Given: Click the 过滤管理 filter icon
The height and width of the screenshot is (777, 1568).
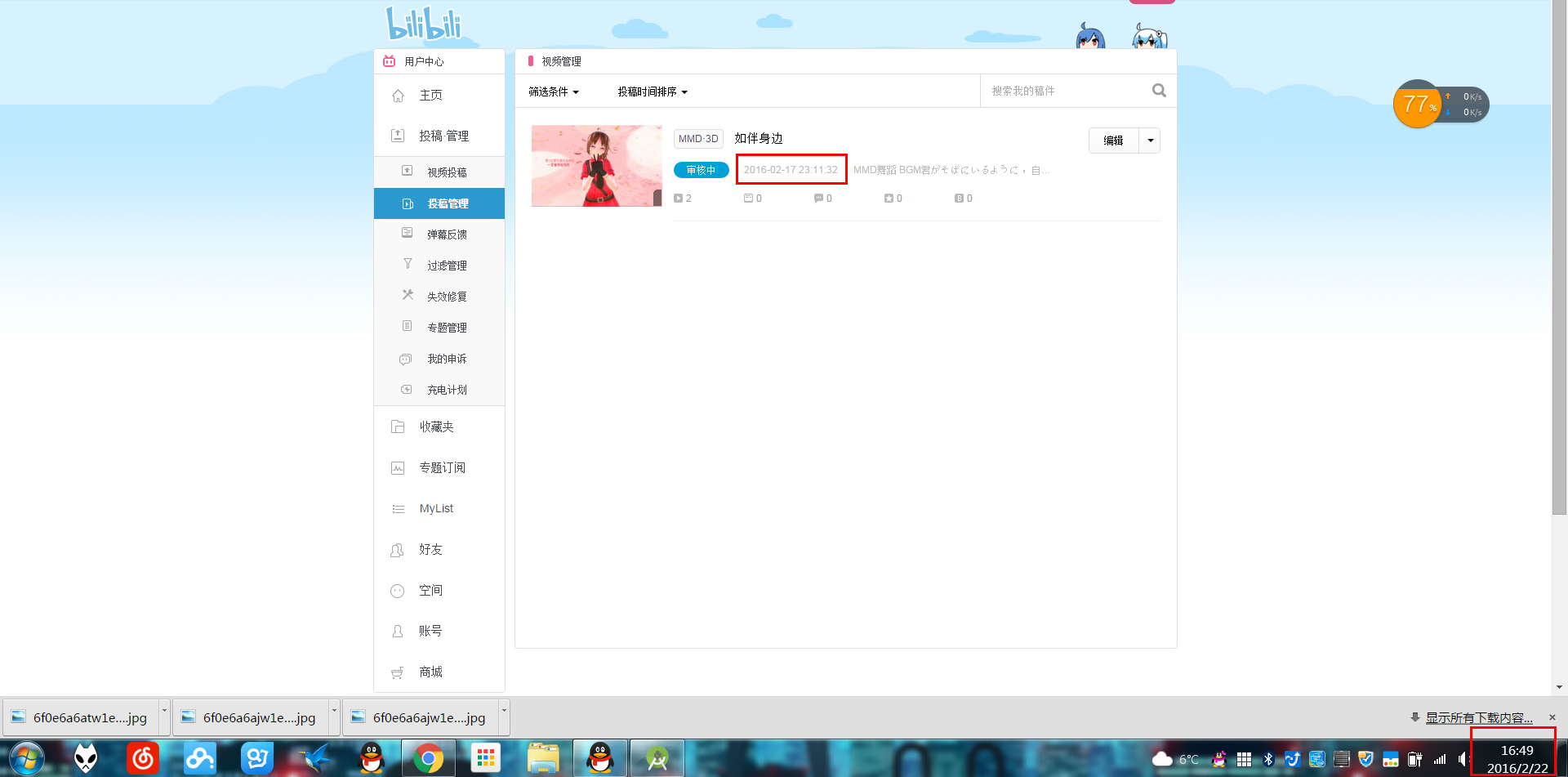Looking at the screenshot, I should click(x=408, y=264).
